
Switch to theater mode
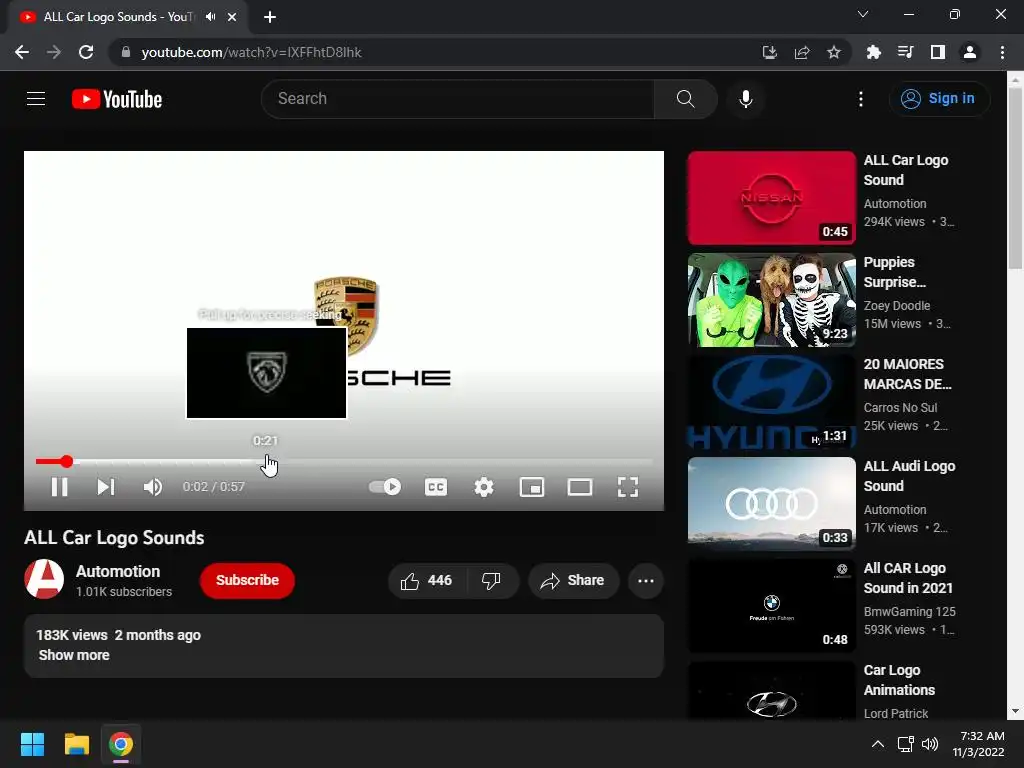pyautogui.click(x=580, y=487)
